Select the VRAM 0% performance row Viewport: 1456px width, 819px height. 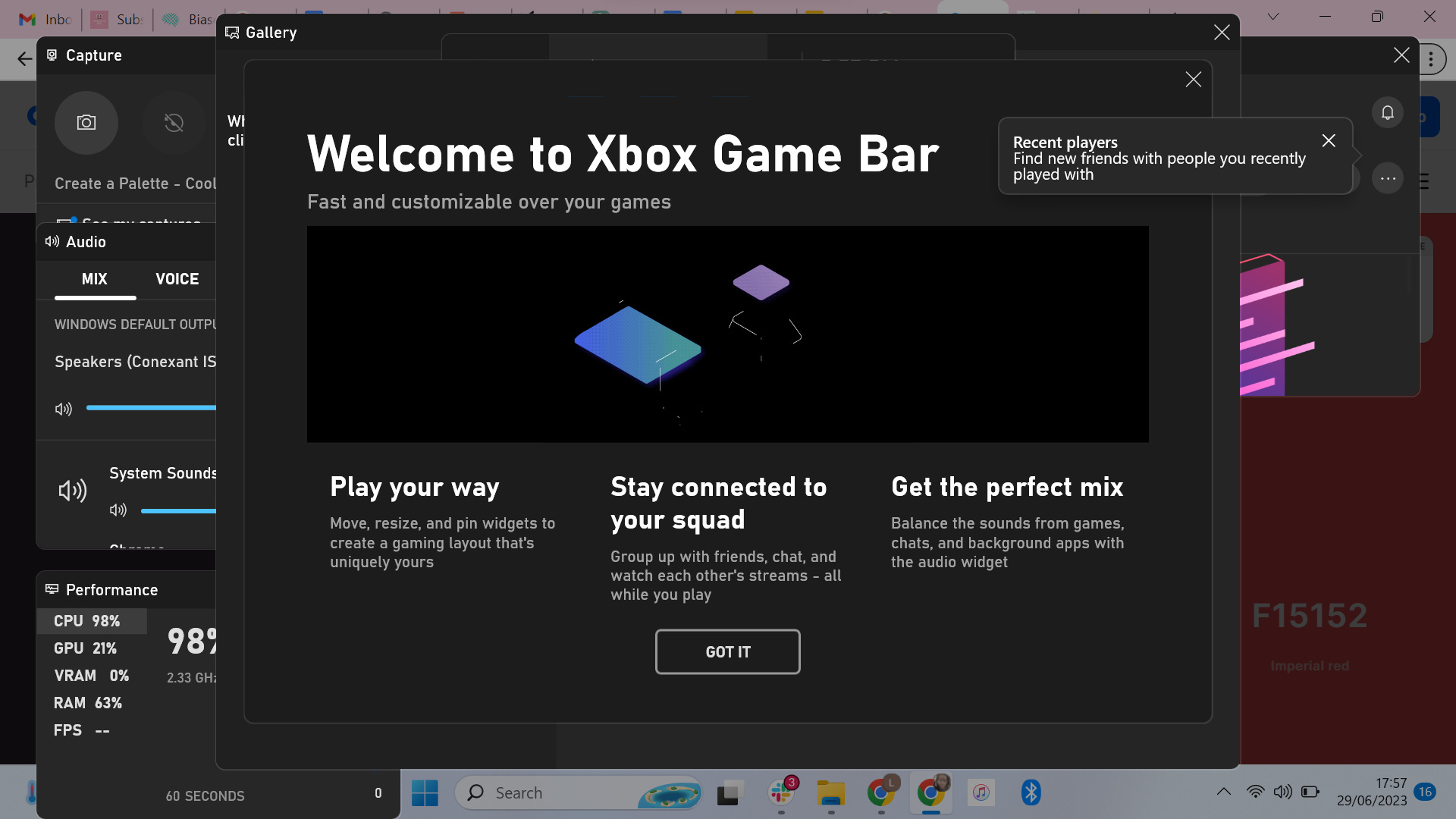(92, 676)
